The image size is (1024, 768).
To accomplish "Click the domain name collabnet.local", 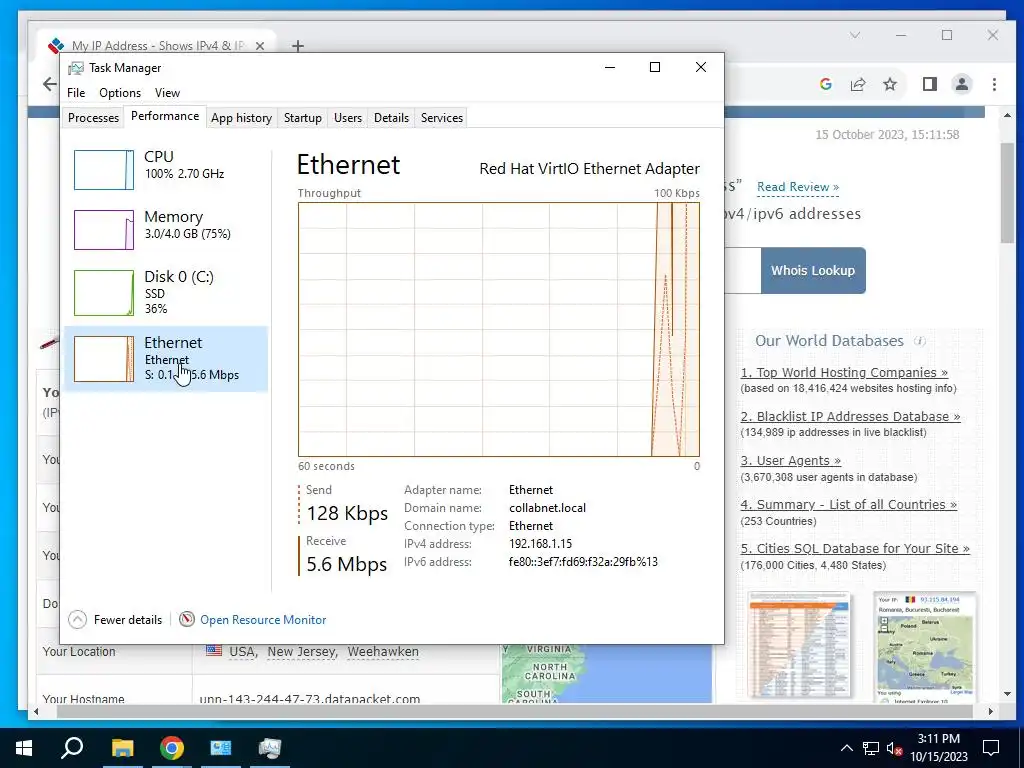I will click(x=547, y=507).
